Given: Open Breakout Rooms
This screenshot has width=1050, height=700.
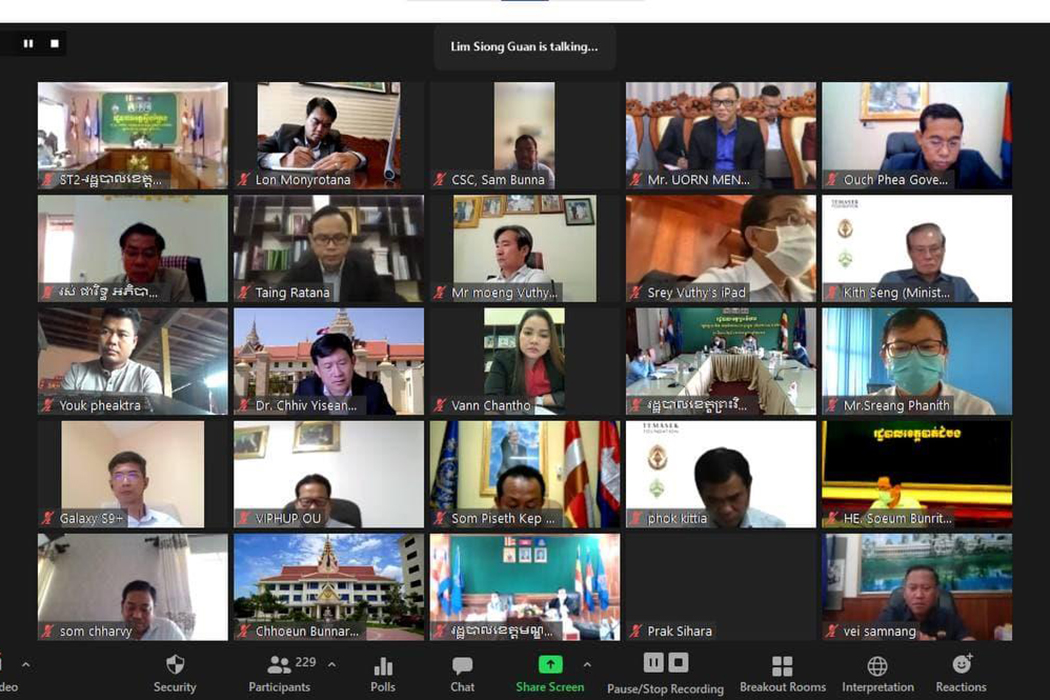Looking at the screenshot, I should coord(782,673).
